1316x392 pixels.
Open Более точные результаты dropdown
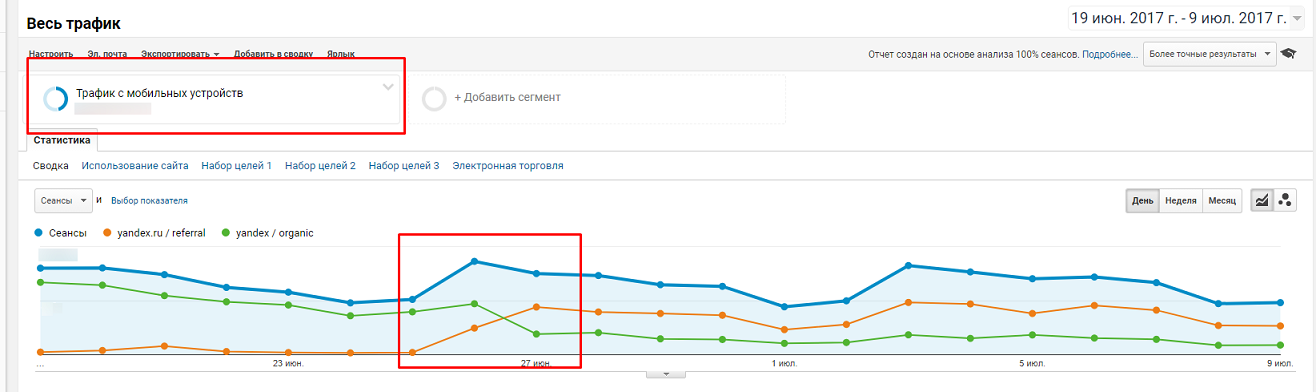[x=1210, y=54]
